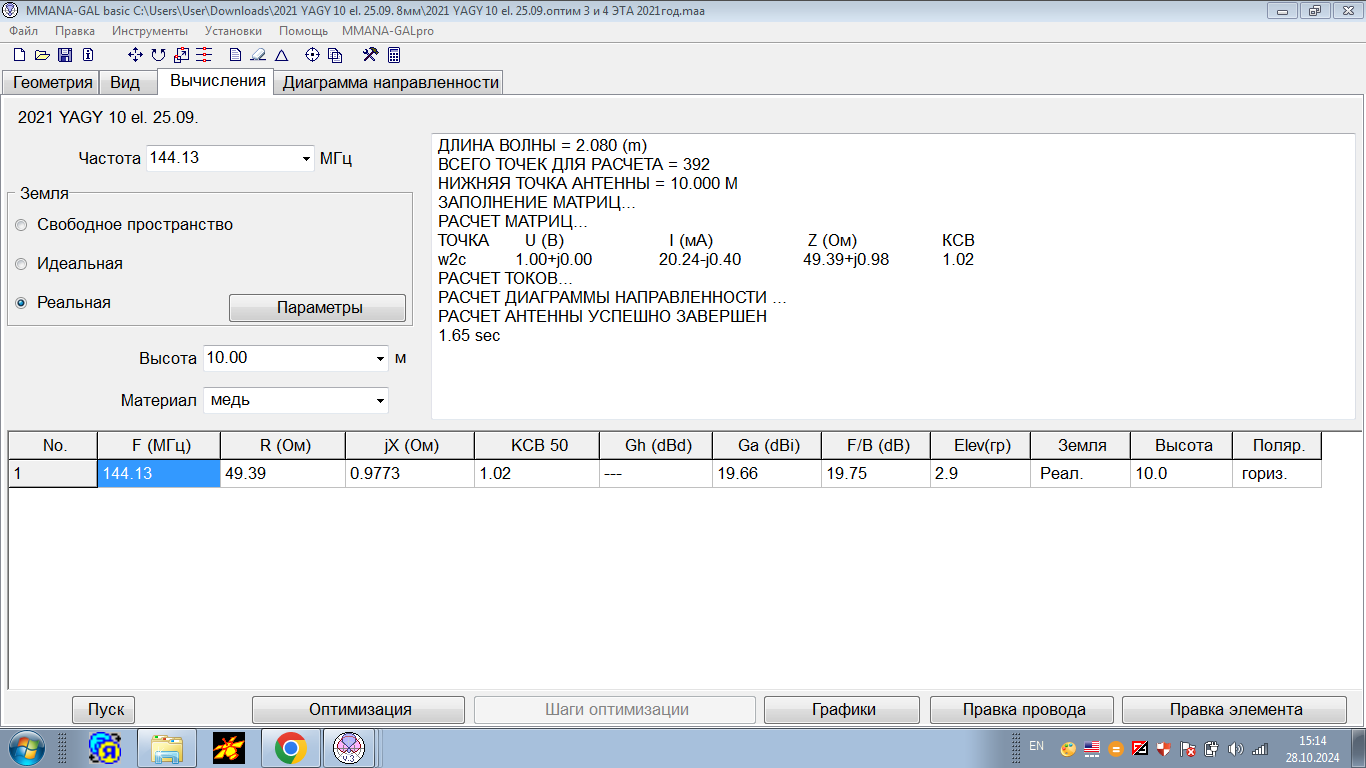Open the Высота height dropdown list
This screenshot has height=768, width=1366.
pos(380,358)
